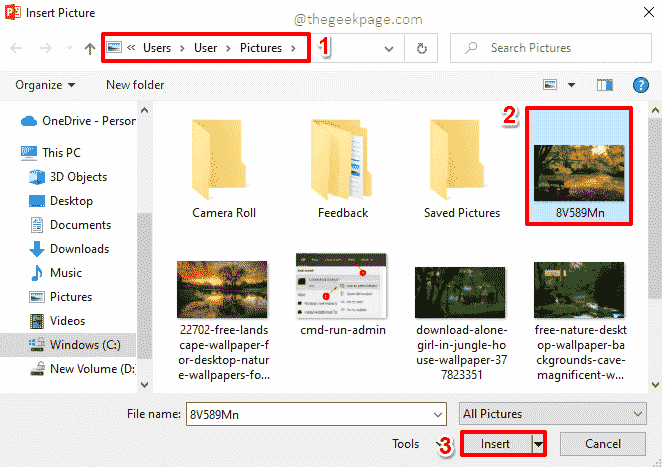Close the Insert Picture dialog
This screenshot has width=662, height=467.
pos(648,12)
